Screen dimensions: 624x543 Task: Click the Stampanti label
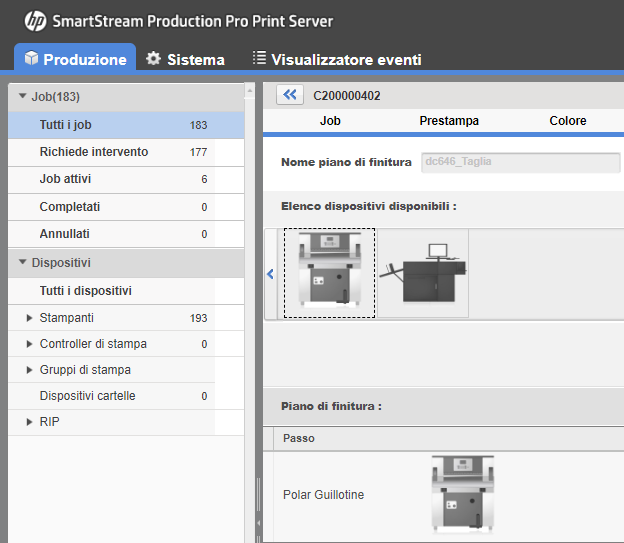[x=66, y=318]
